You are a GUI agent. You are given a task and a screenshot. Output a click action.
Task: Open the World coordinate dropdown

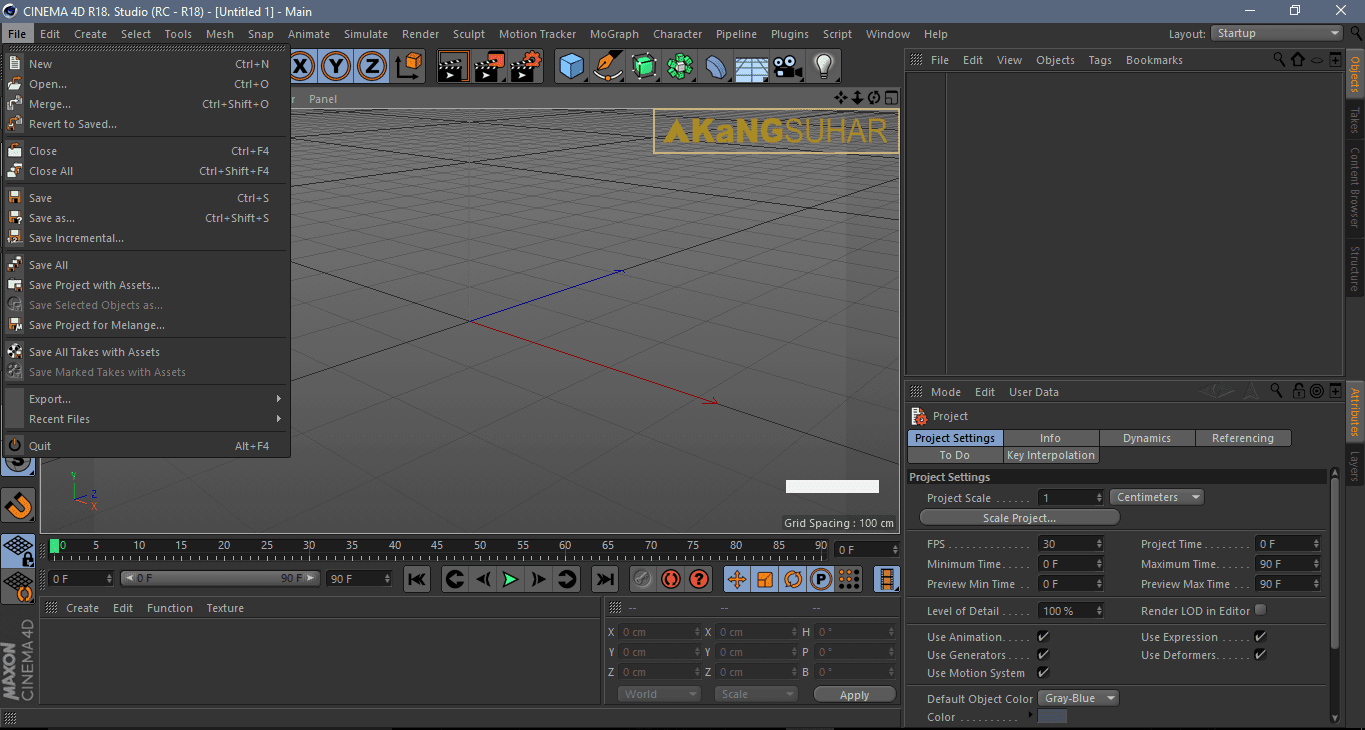pos(659,694)
